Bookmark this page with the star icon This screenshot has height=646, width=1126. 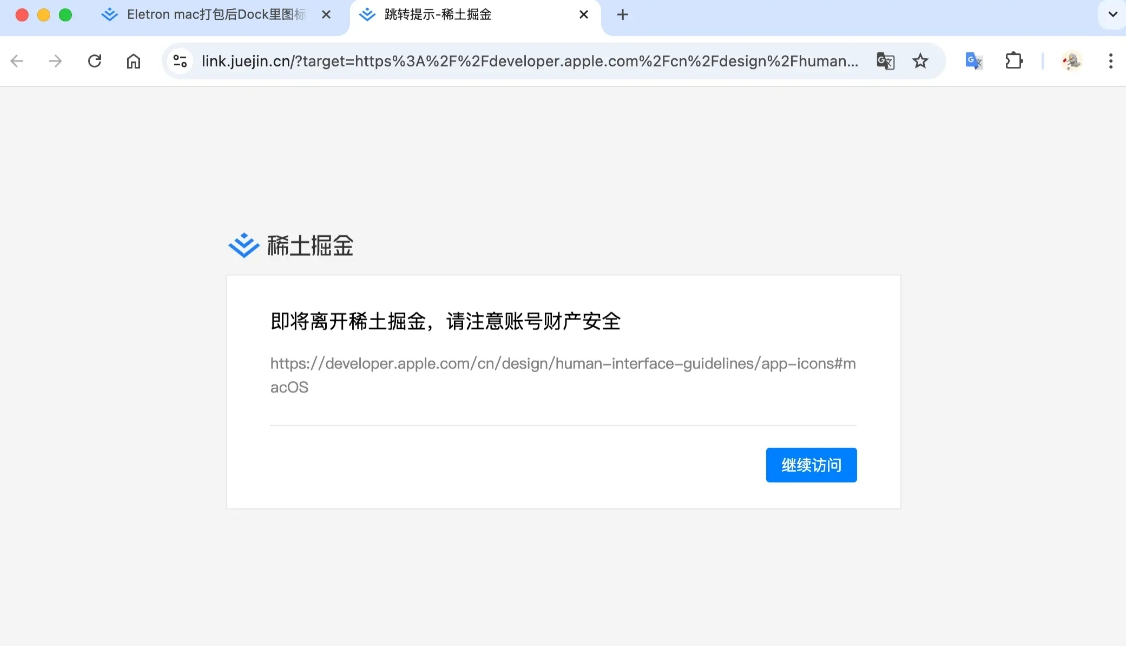(920, 61)
